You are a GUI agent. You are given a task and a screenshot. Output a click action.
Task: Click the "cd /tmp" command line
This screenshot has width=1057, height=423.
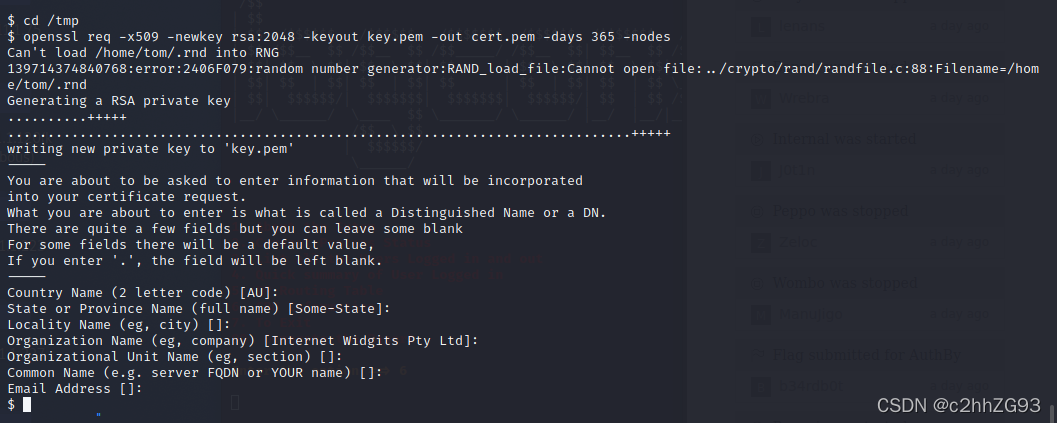[x=42, y=20]
